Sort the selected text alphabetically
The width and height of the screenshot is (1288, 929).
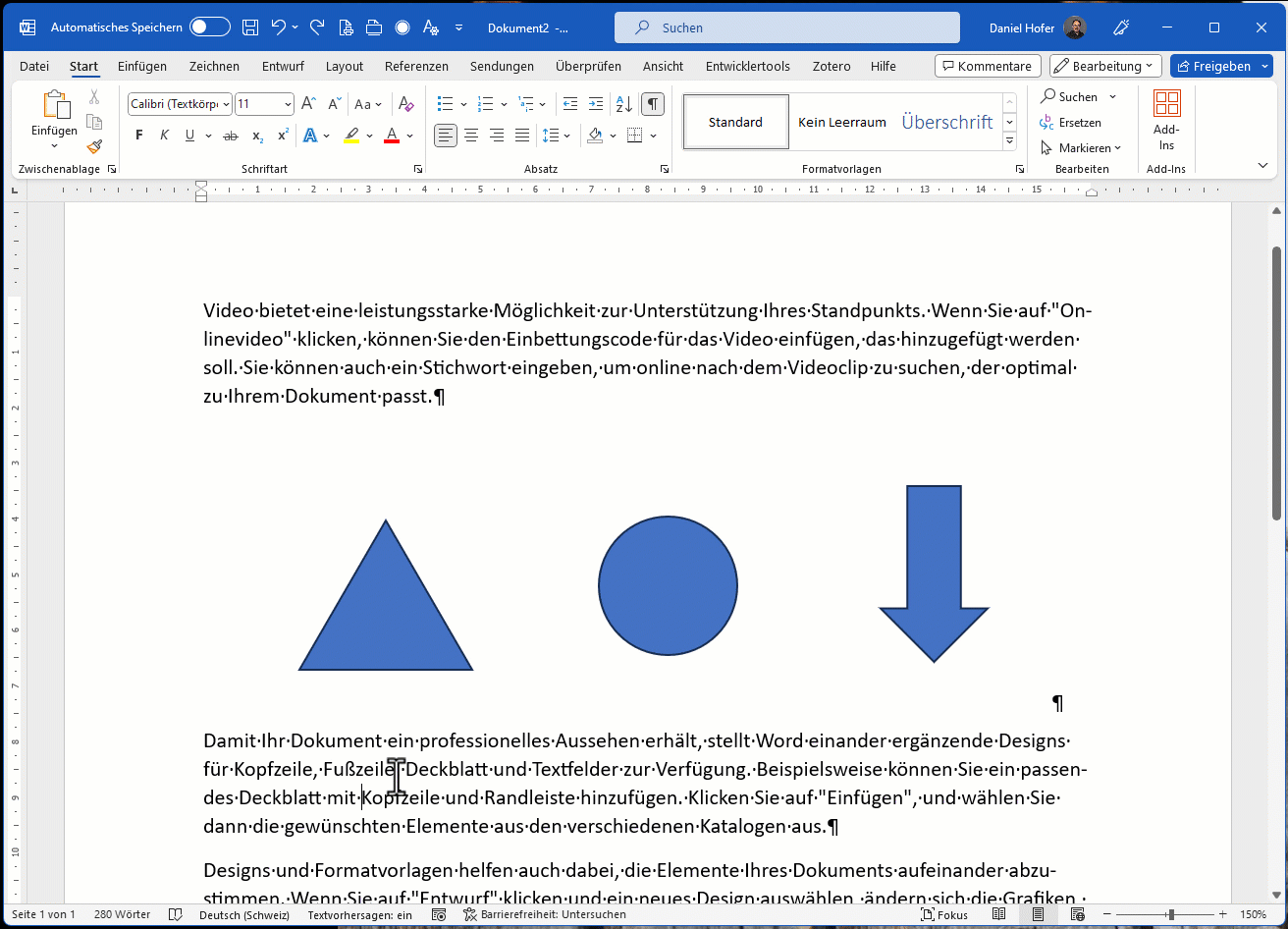pyautogui.click(x=623, y=104)
